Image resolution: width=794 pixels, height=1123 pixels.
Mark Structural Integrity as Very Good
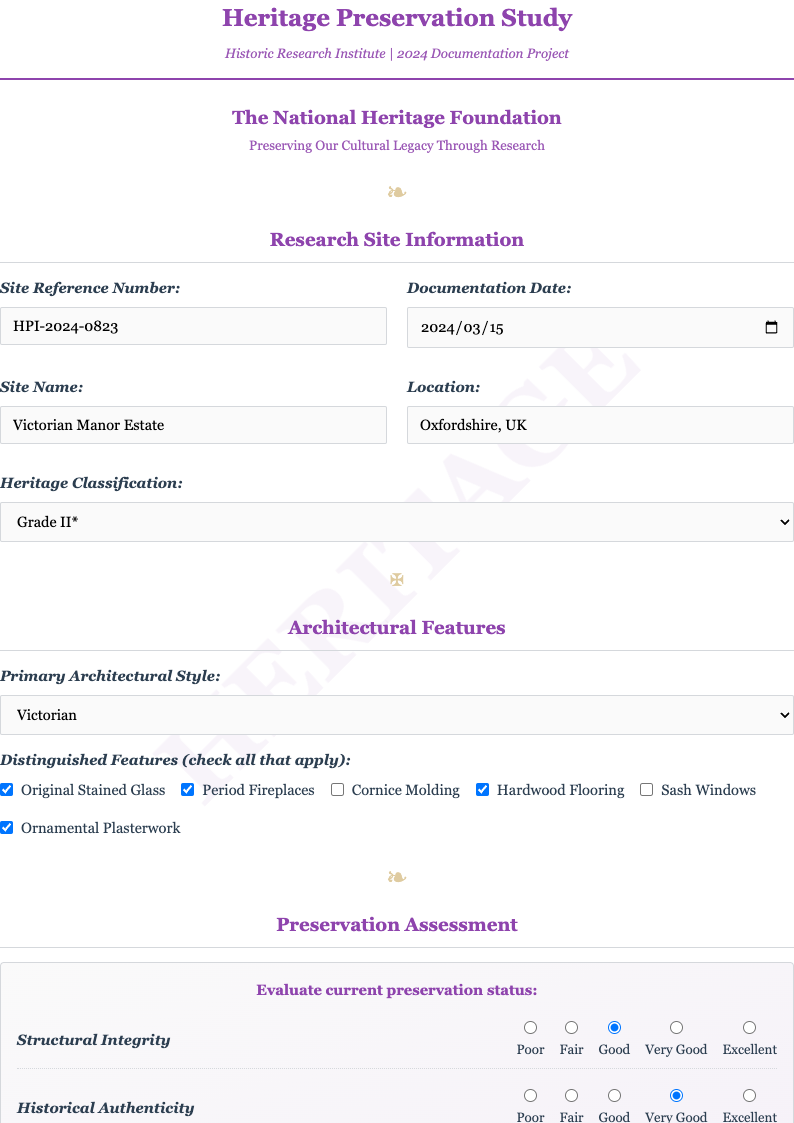(x=675, y=1027)
